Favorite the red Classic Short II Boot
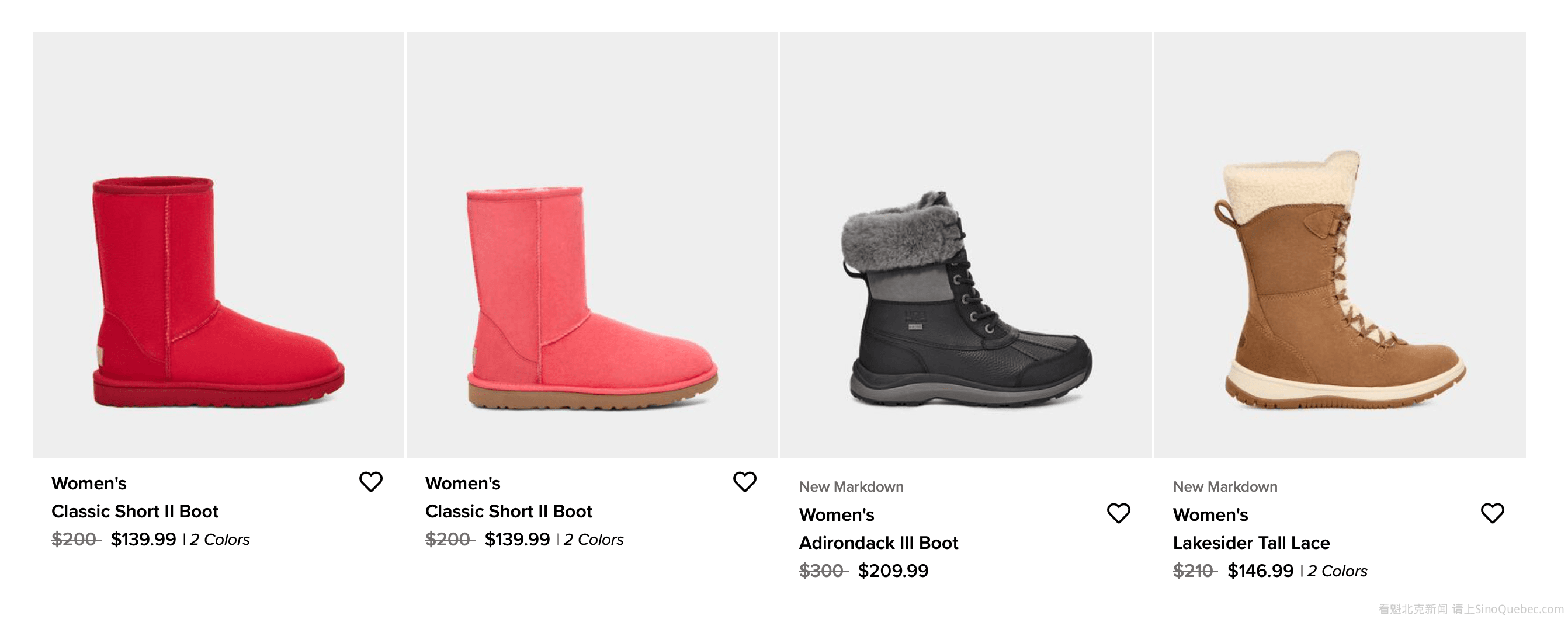The image size is (1568, 619). point(371,482)
